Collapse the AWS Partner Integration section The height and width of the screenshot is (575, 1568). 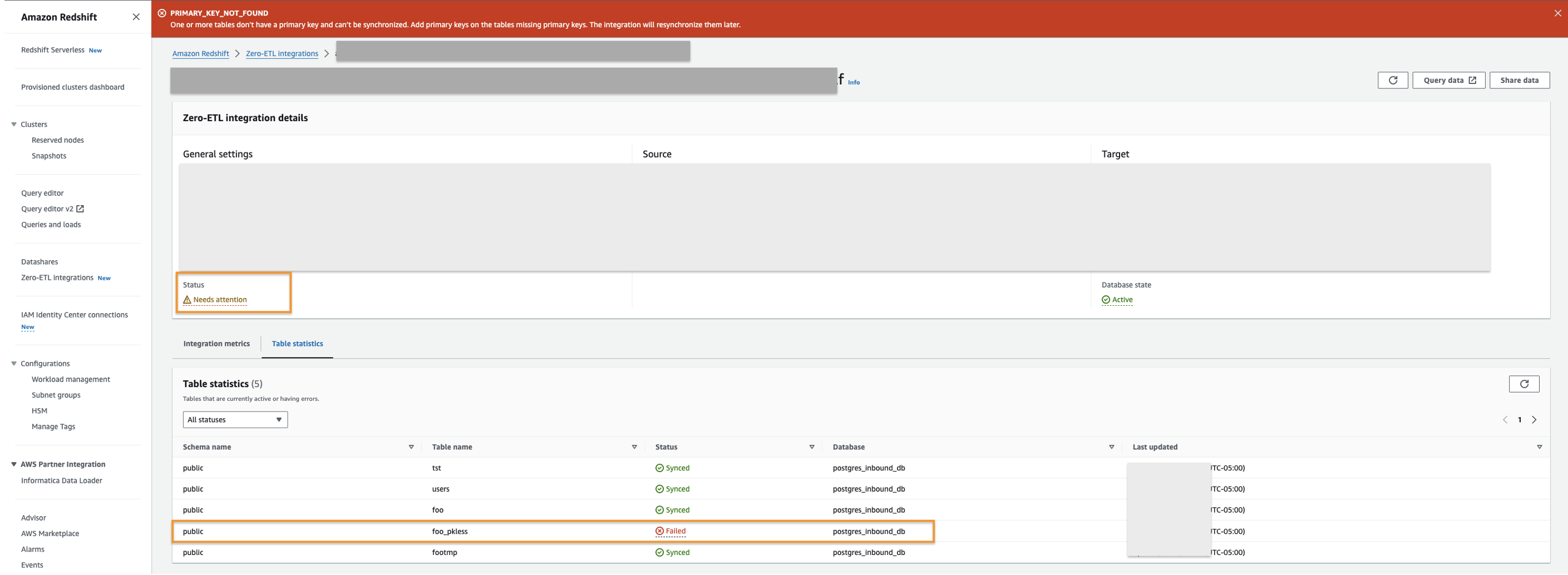click(x=14, y=464)
